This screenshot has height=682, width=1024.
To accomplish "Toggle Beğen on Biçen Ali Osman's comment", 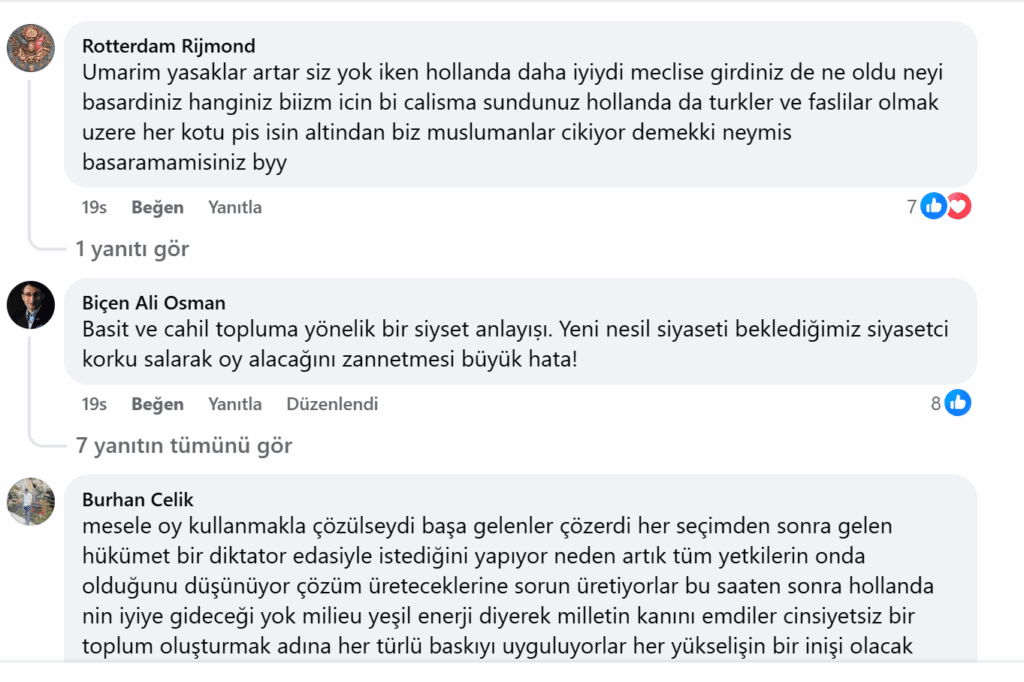I will 157,405.
